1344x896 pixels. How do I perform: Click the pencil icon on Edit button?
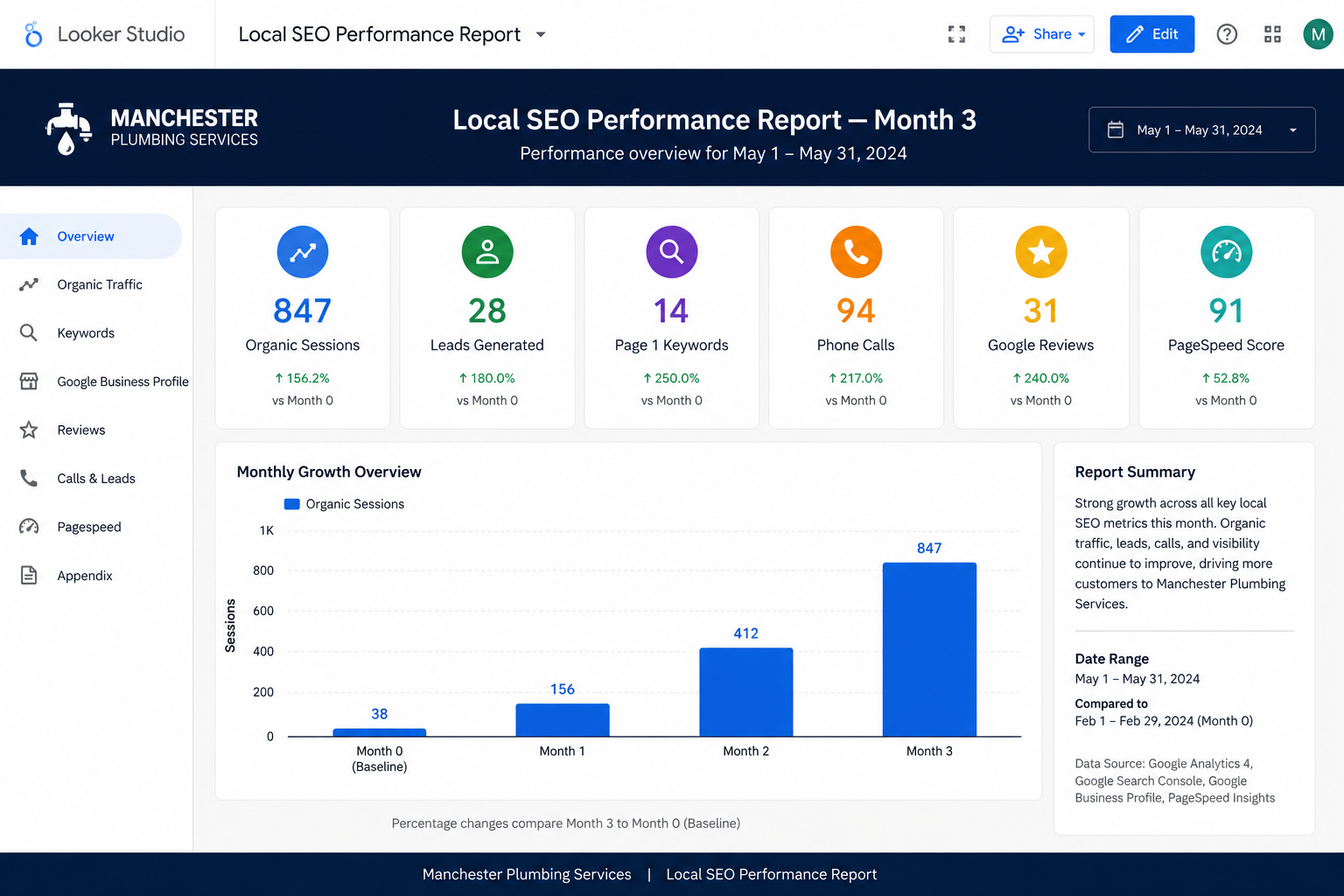click(1135, 34)
